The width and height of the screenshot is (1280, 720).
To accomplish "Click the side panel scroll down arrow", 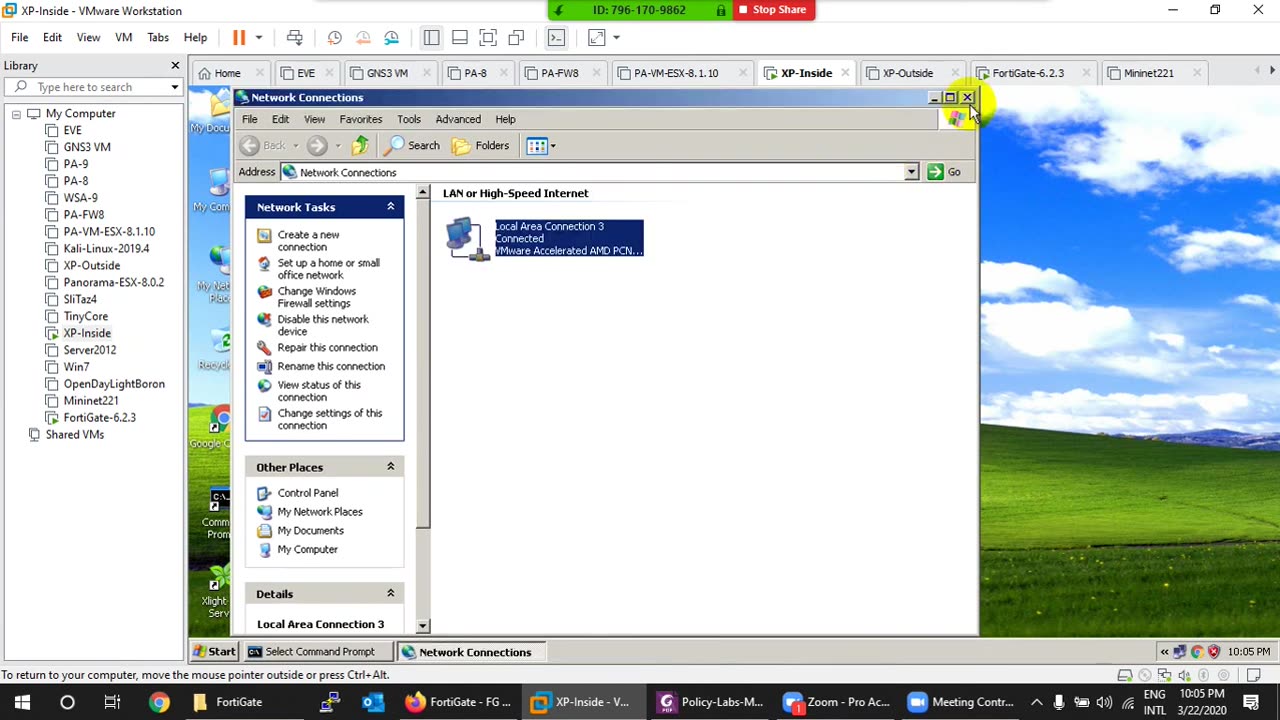I will [x=423, y=626].
